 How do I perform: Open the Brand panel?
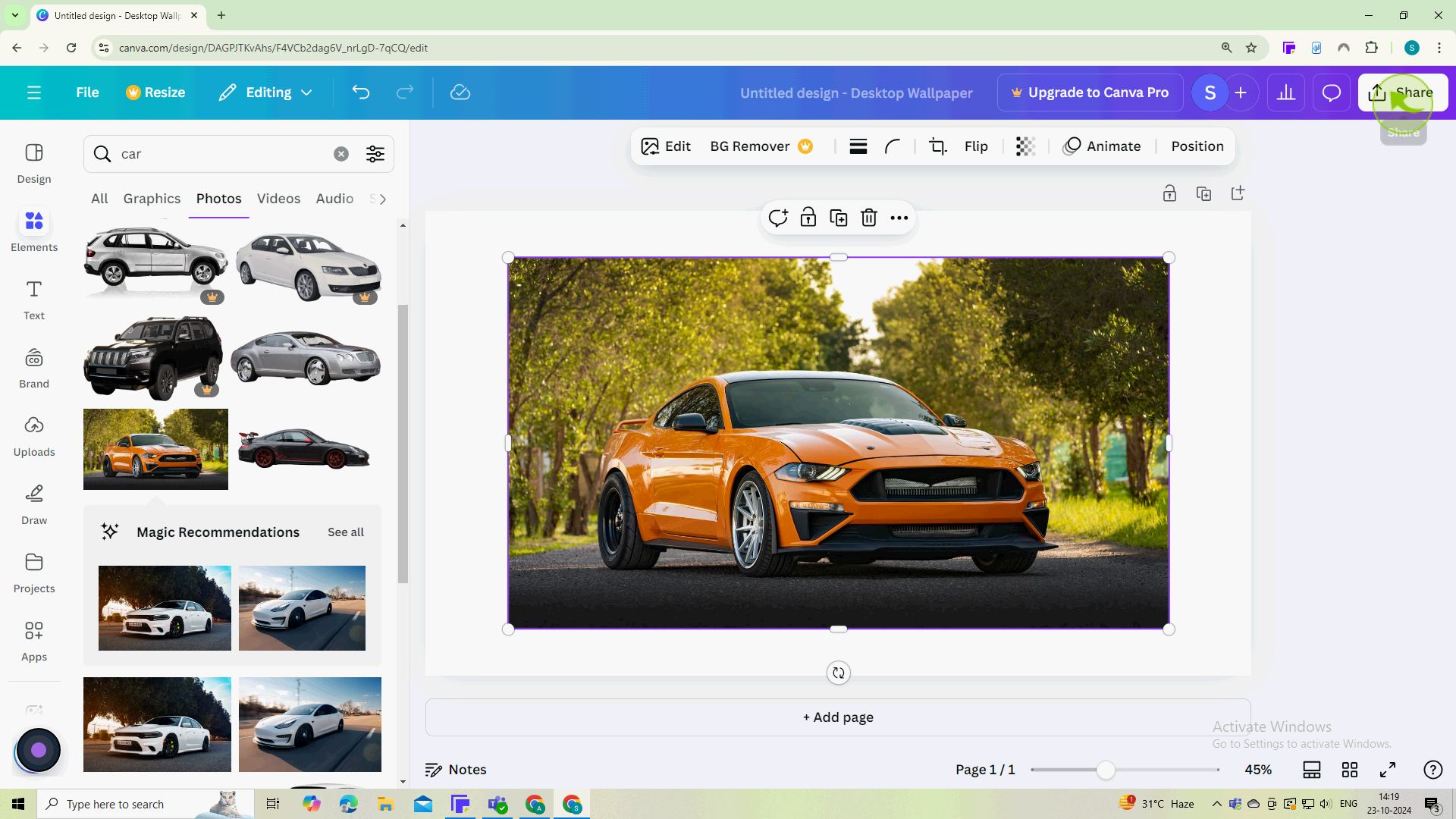[34, 369]
